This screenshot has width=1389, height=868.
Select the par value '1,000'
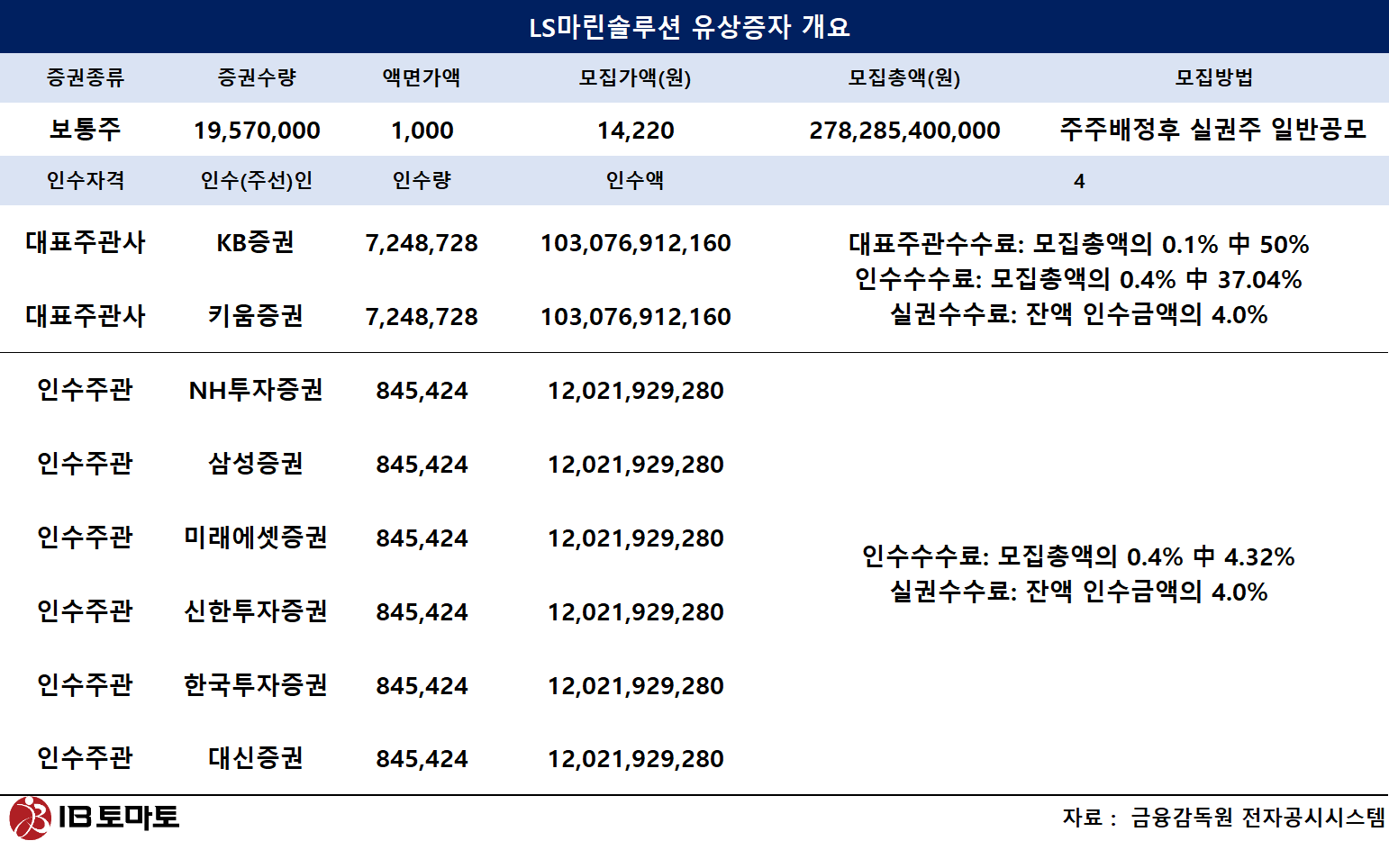click(422, 131)
